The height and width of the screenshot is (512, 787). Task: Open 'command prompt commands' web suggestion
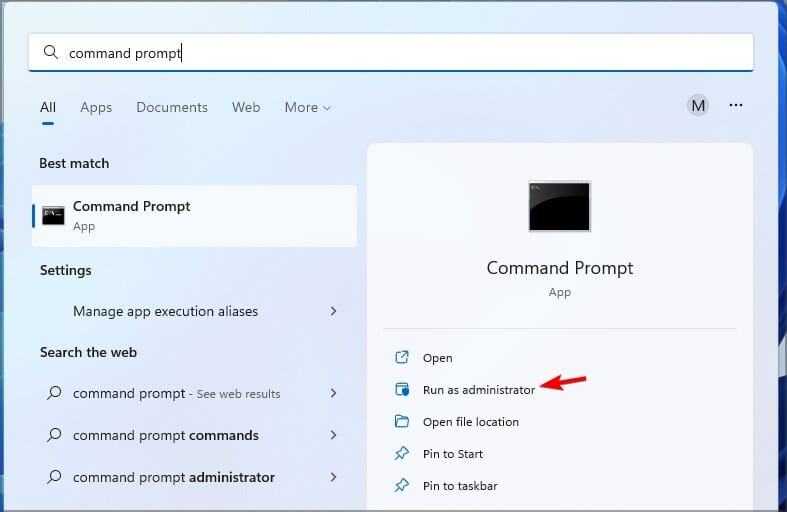(194, 435)
